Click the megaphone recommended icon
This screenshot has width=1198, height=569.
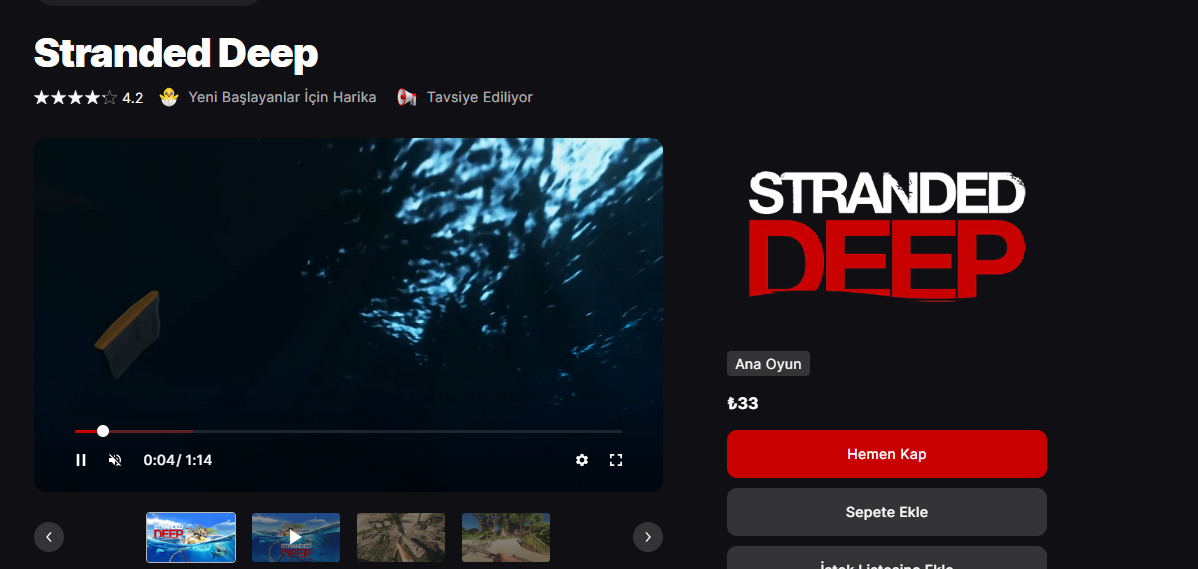click(407, 97)
